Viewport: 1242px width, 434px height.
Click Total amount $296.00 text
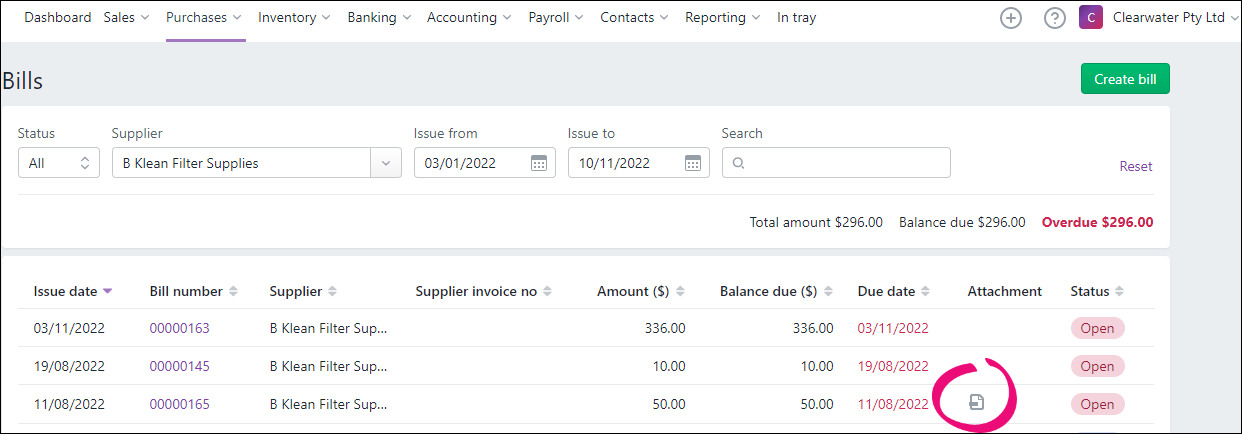click(x=816, y=222)
